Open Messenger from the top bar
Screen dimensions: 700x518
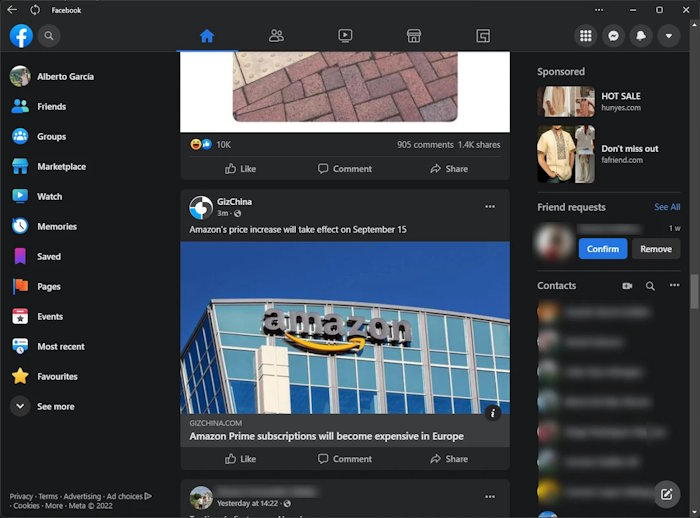pos(613,36)
